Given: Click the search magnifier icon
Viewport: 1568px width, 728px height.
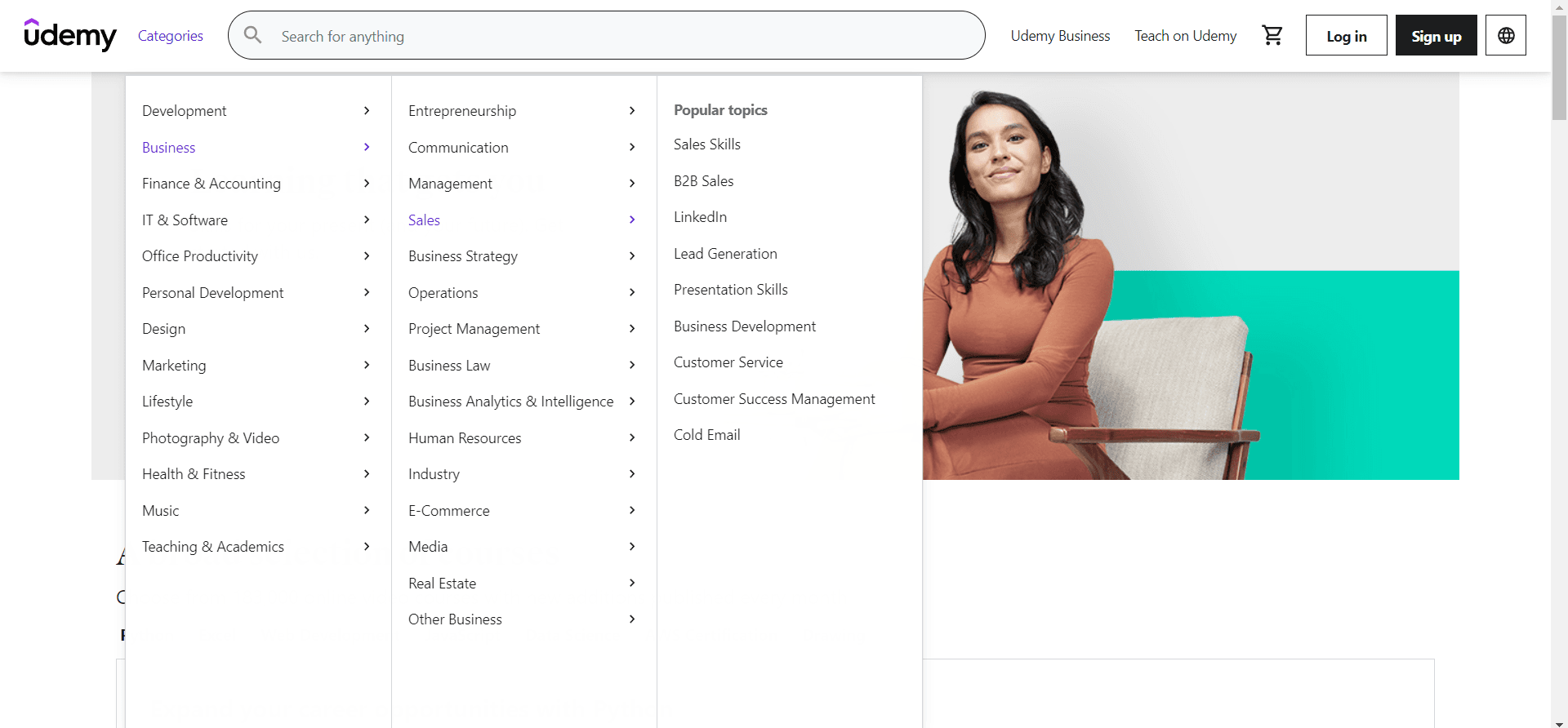Looking at the screenshot, I should (253, 35).
